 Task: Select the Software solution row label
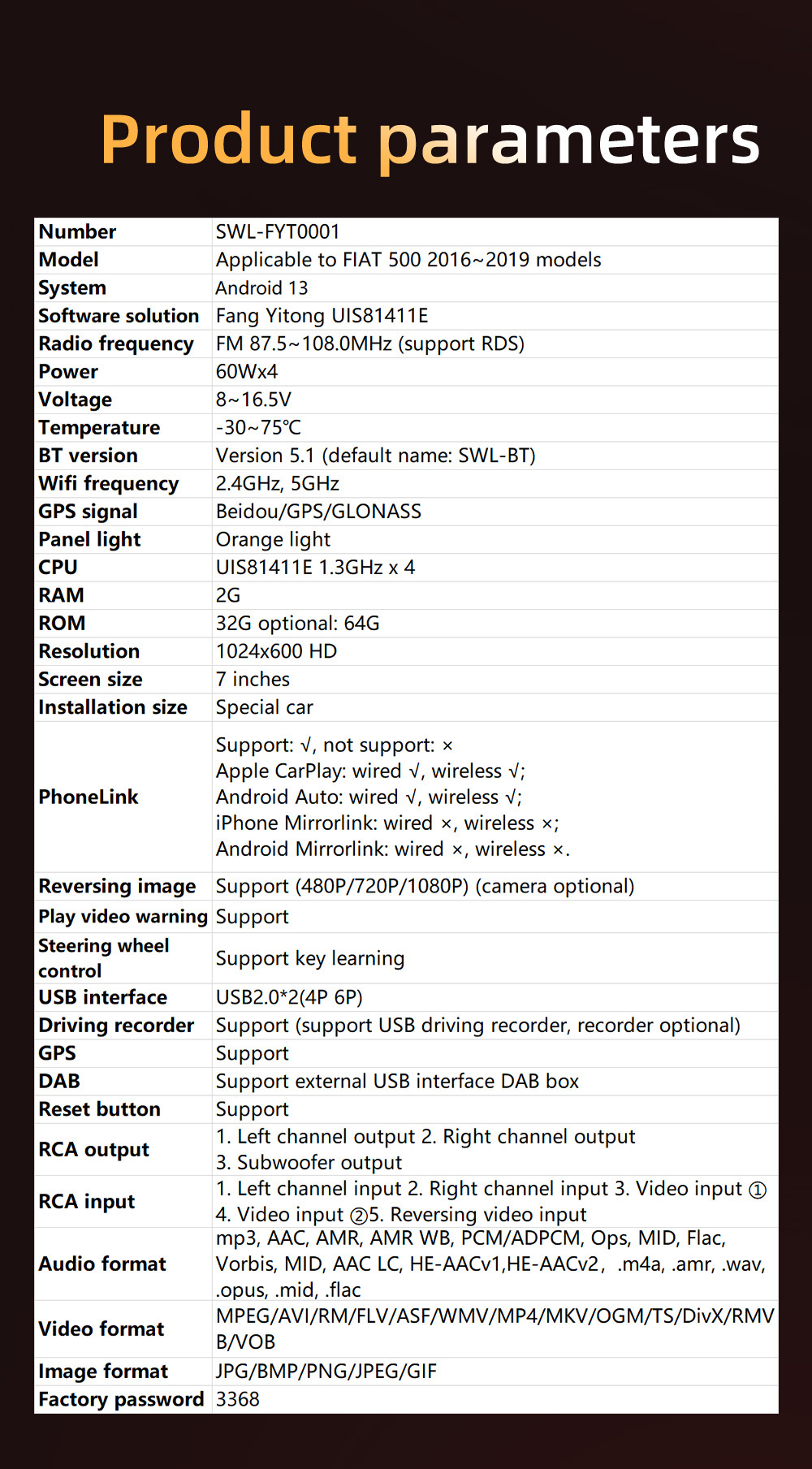pos(119,316)
